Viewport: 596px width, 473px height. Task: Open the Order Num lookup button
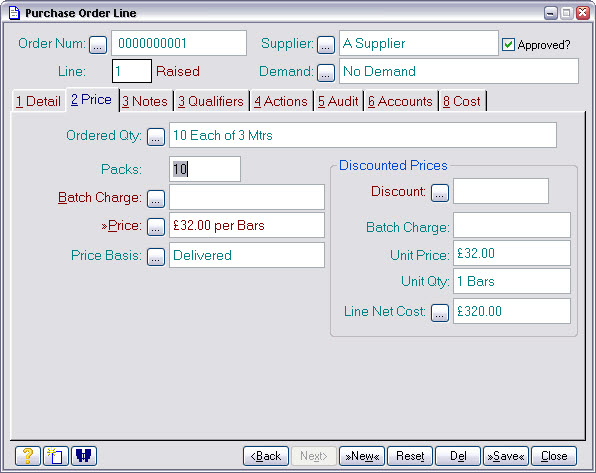pos(98,45)
